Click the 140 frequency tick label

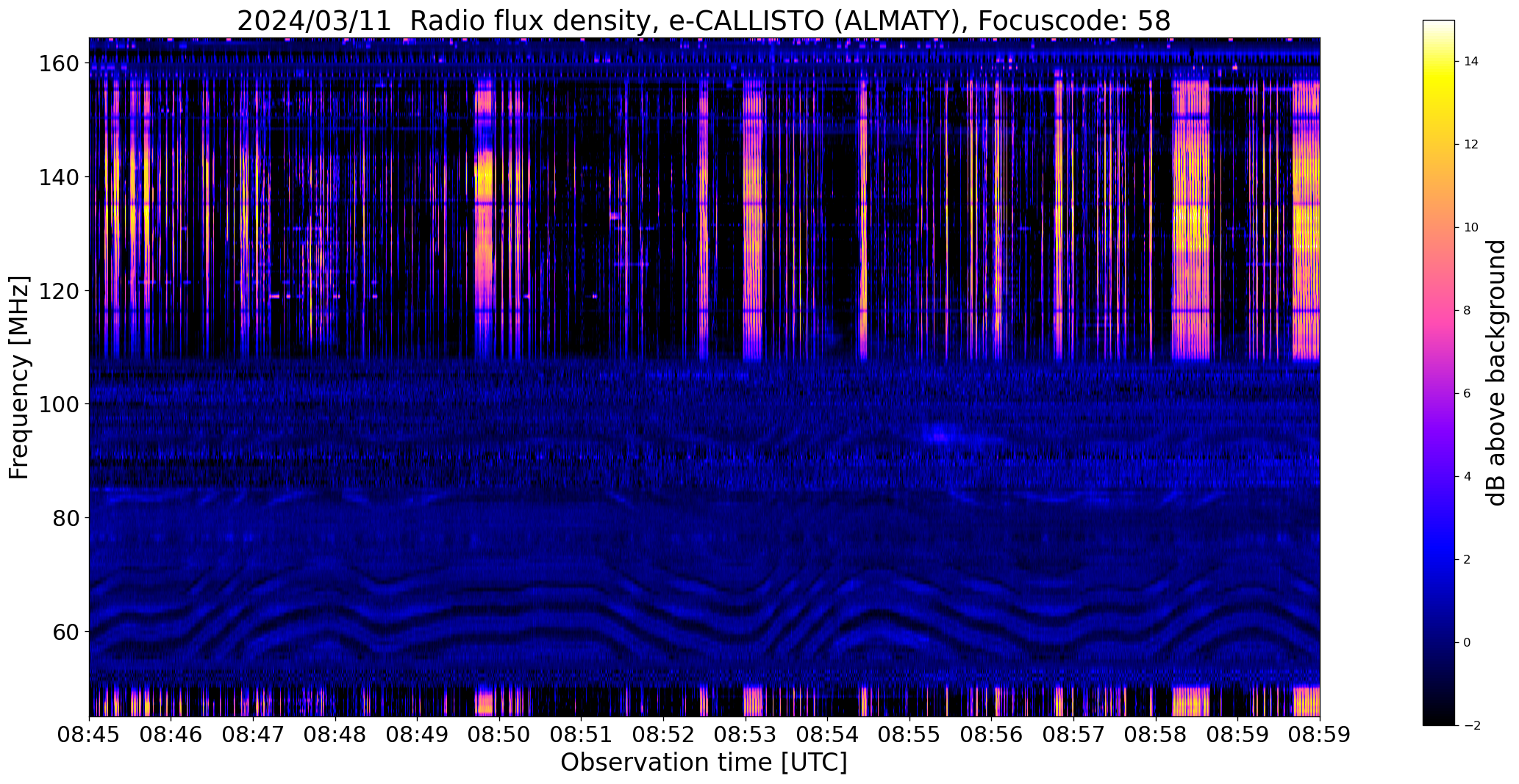tap(59, 177)
